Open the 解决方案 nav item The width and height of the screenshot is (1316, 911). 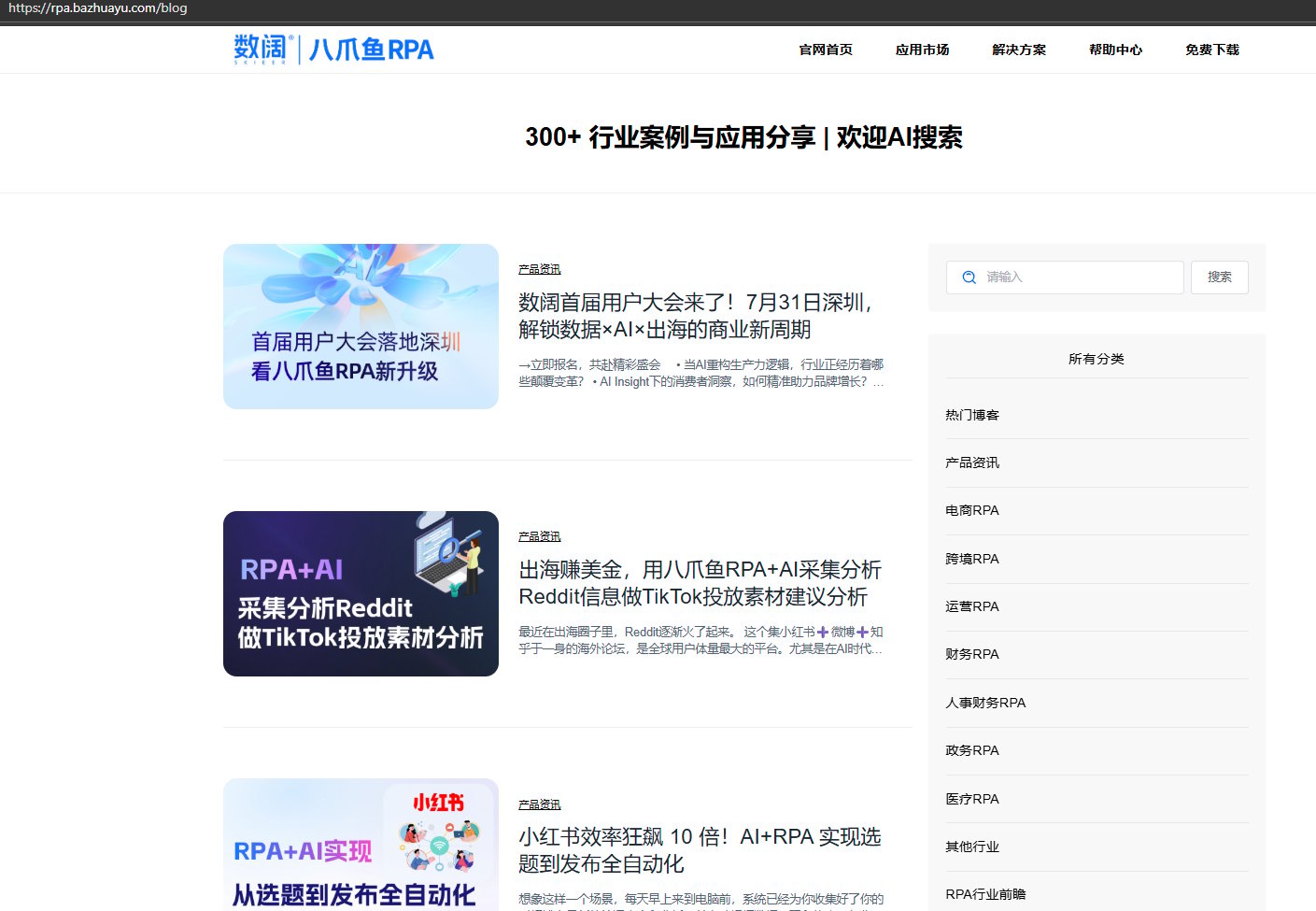1019,50
